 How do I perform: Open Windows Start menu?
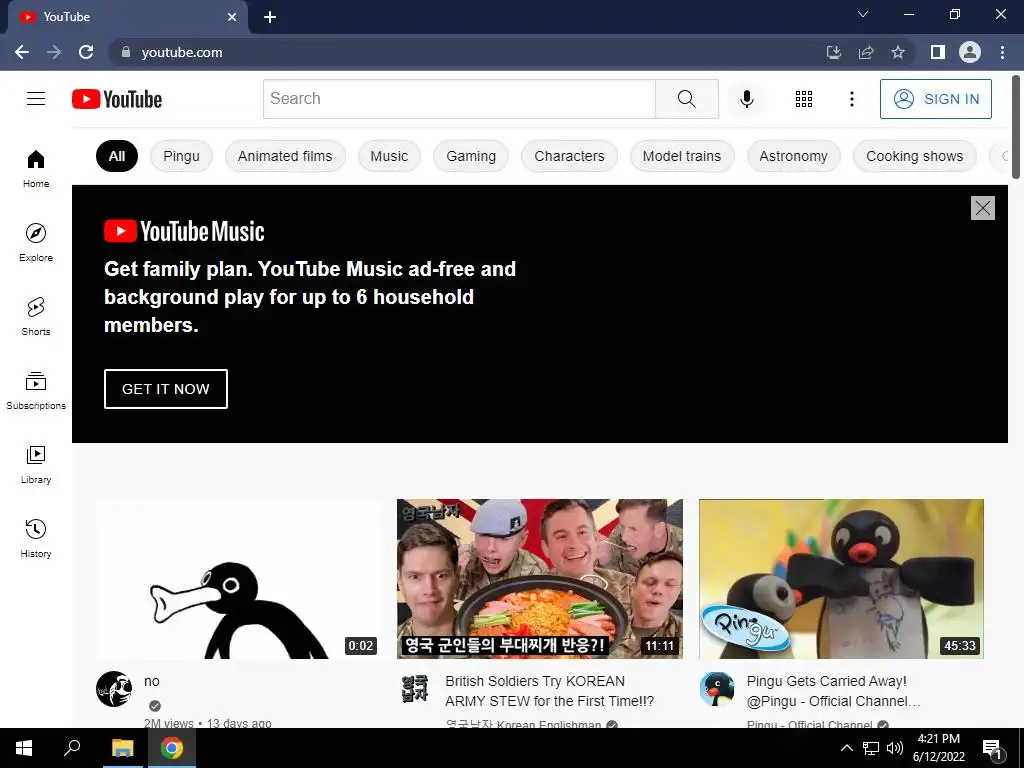[24, 748]
